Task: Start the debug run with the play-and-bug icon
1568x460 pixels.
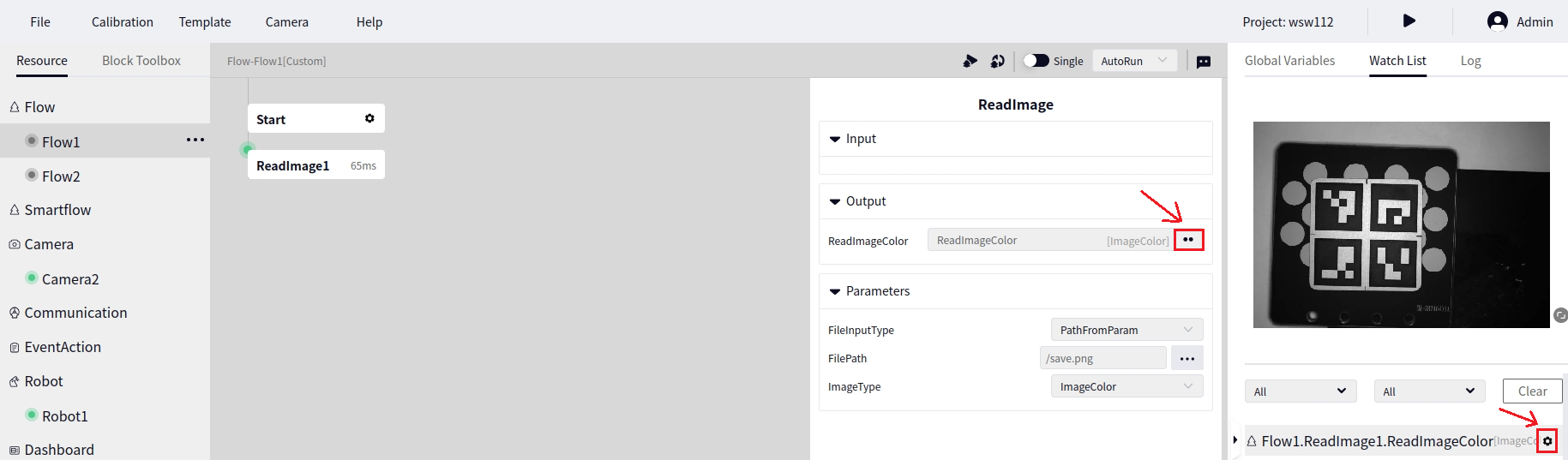Action: point(970,61)
